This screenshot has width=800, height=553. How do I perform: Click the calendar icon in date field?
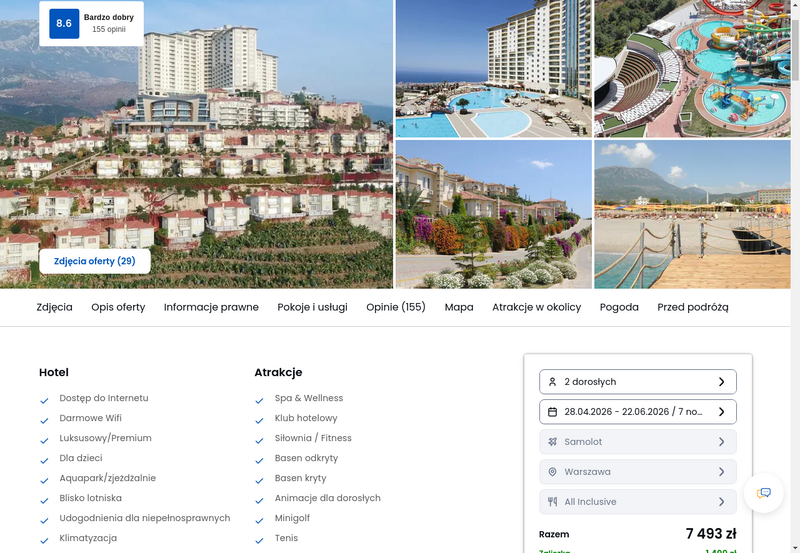[x=552, y=412]
